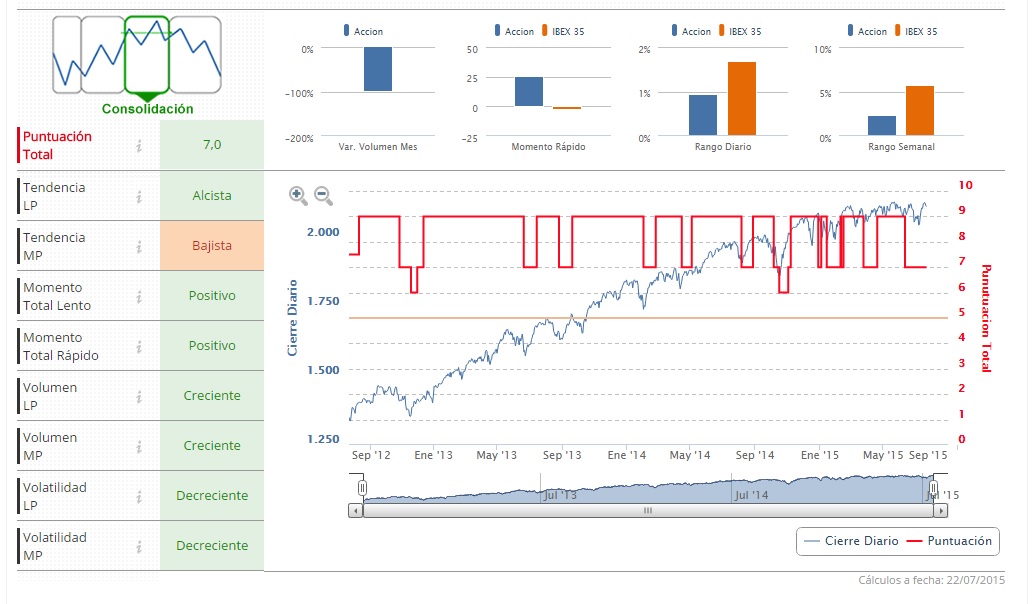
Task: Click left range handle of navigator
Action: pyautogui.click(x=362, y=488)
